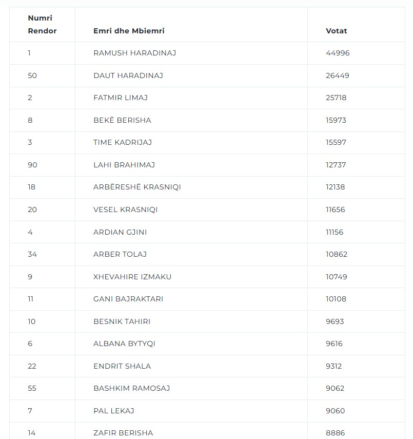The width and height of the screenshot is (413, 439).
Task: Click ARBËRESHË KRASNIQI in the list
Action: point(137,187)
